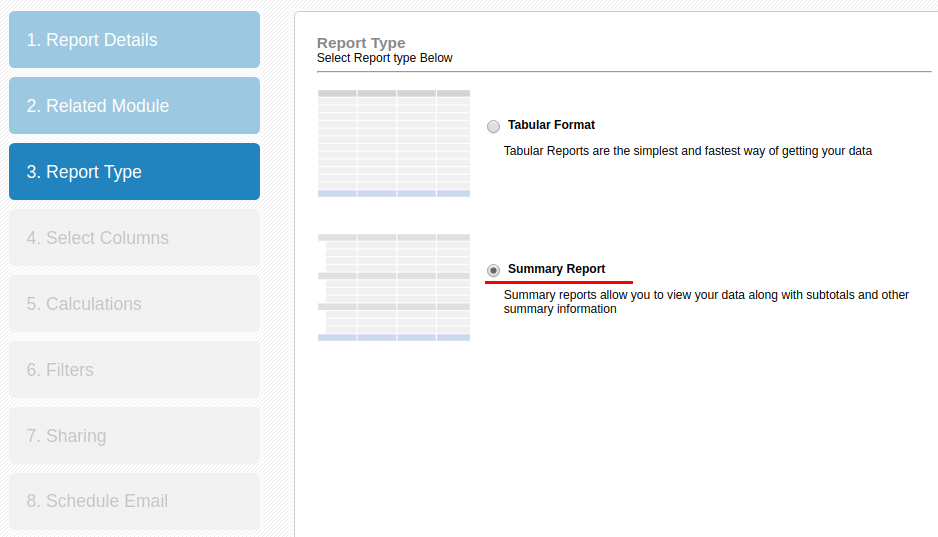Viewport: 938px width, 537px height.
Task: Click the Tabular Format preview thumbnail
Action: point(393,143)
